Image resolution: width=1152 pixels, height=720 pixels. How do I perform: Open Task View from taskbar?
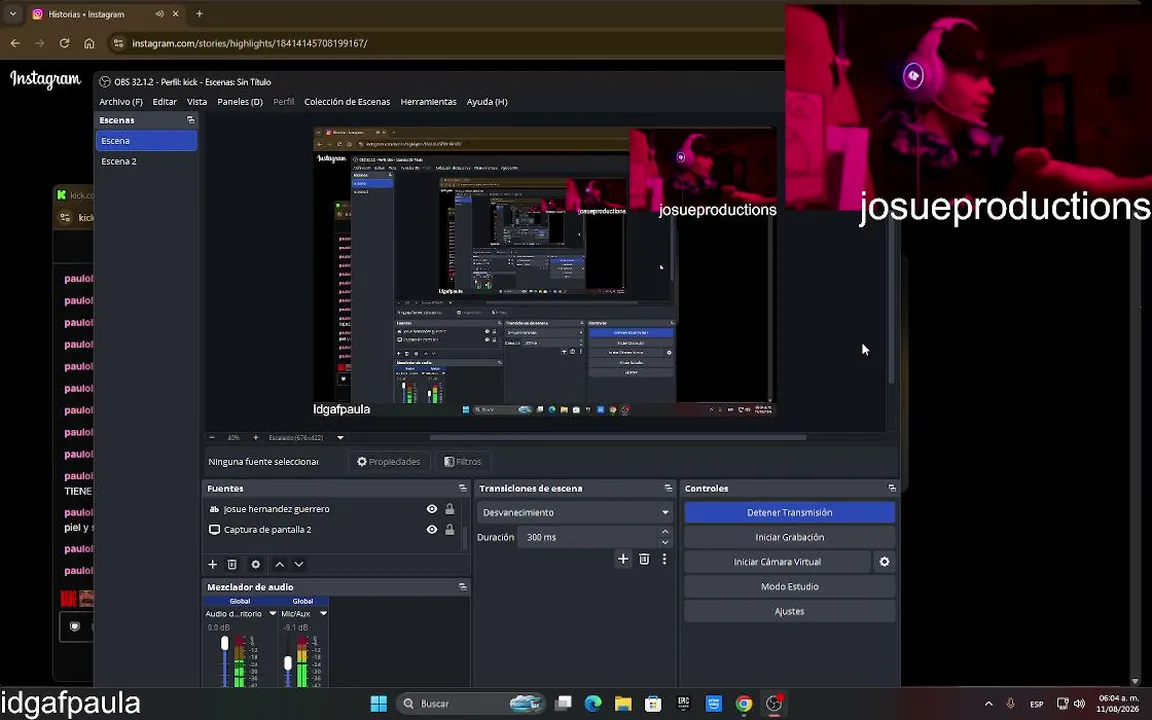pyautogui.click(x=564, y=703)
